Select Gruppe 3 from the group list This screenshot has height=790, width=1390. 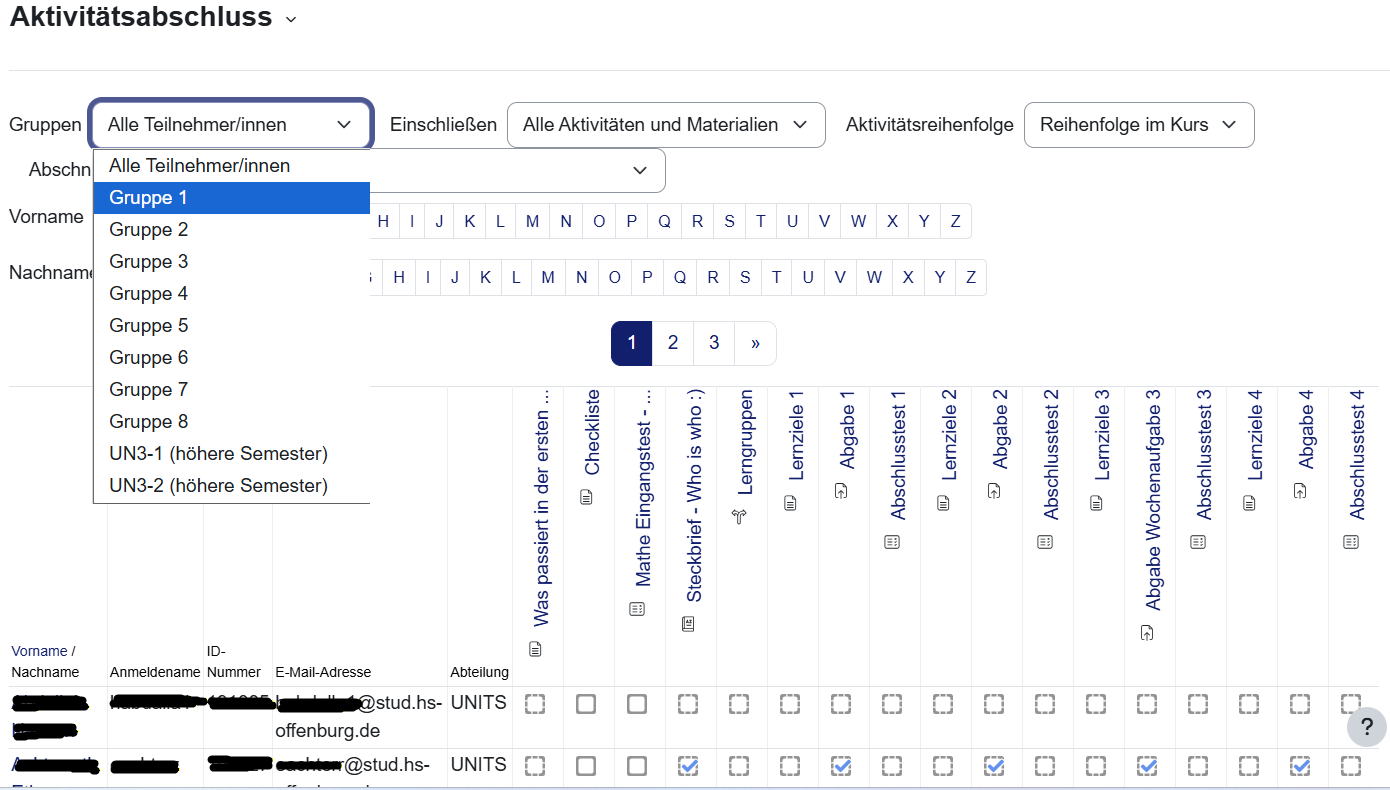149,262
